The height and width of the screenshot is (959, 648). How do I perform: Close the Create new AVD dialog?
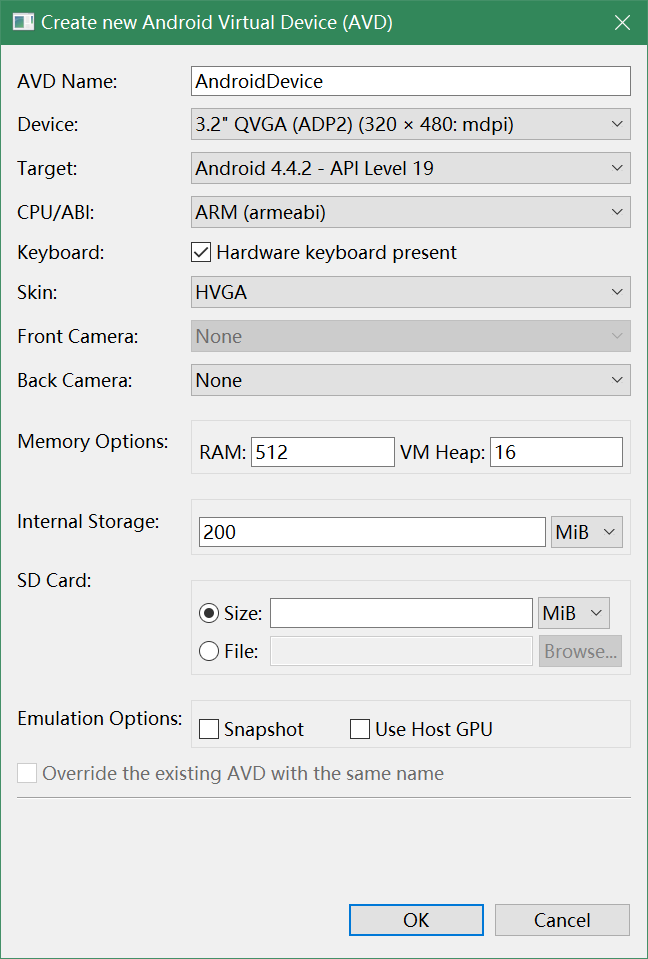pos(622,22)
